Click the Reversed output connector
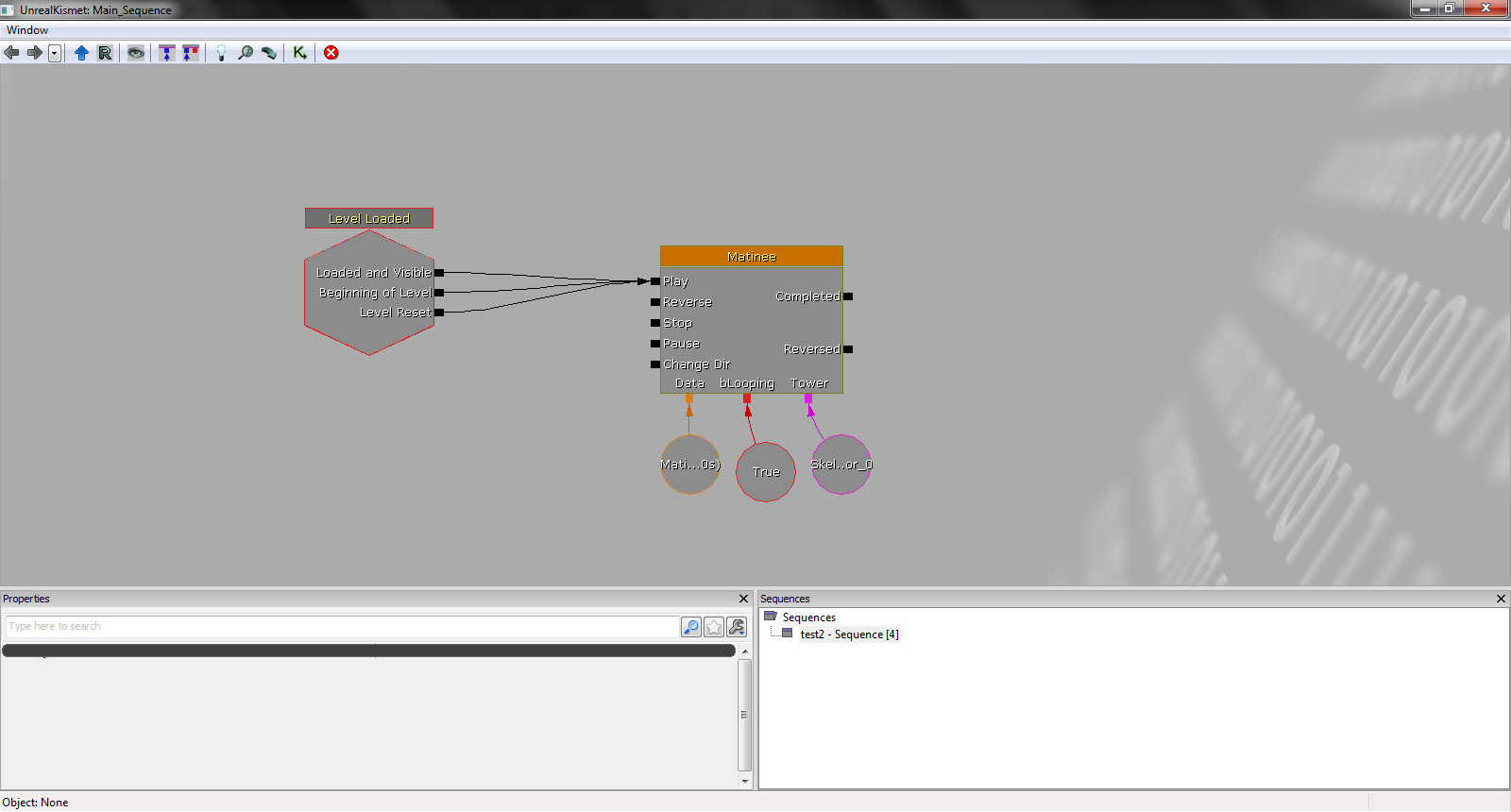Screen dimensions: 1511x812 pos(848,349)
